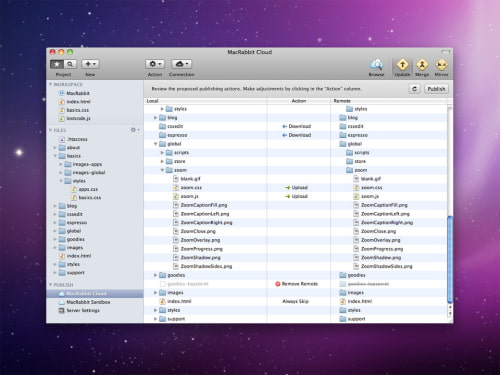Select apps.css in the sidebar
Screen dimensions: 500x375
[88, 189]
